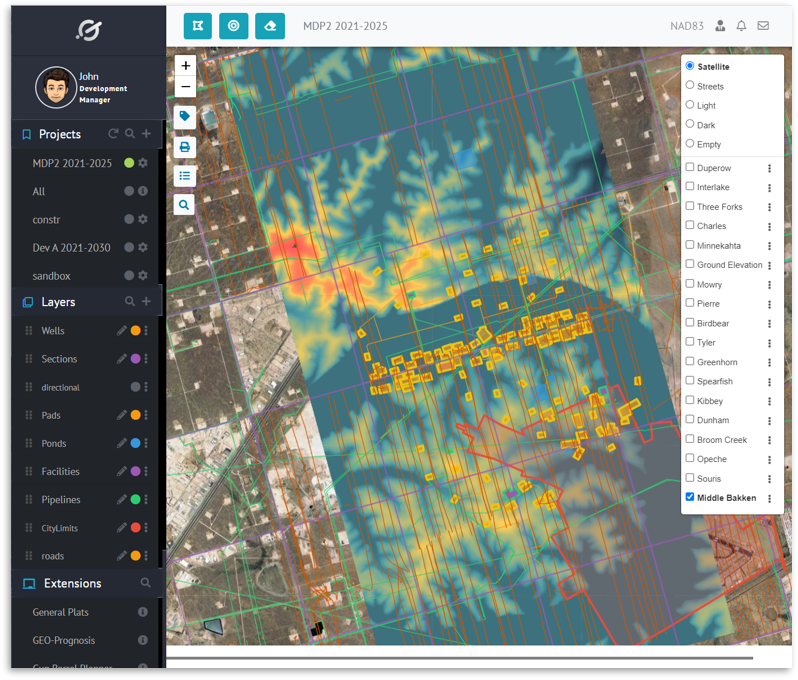798x680 pixels.
Task: Click the NAD83 coordinate system label
Action: pos(687,26)
